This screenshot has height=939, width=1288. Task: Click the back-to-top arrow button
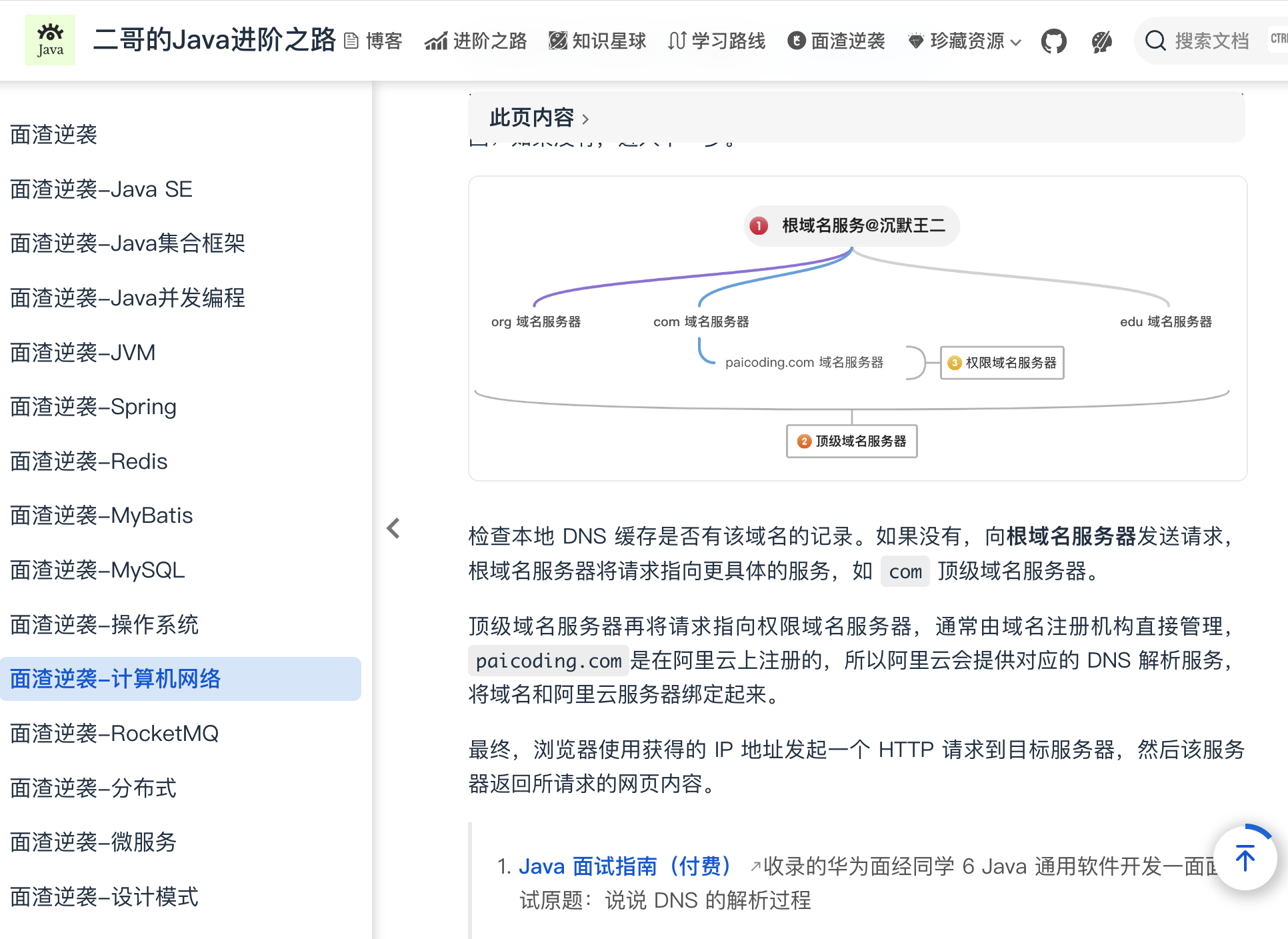(x=1244, y=859)
